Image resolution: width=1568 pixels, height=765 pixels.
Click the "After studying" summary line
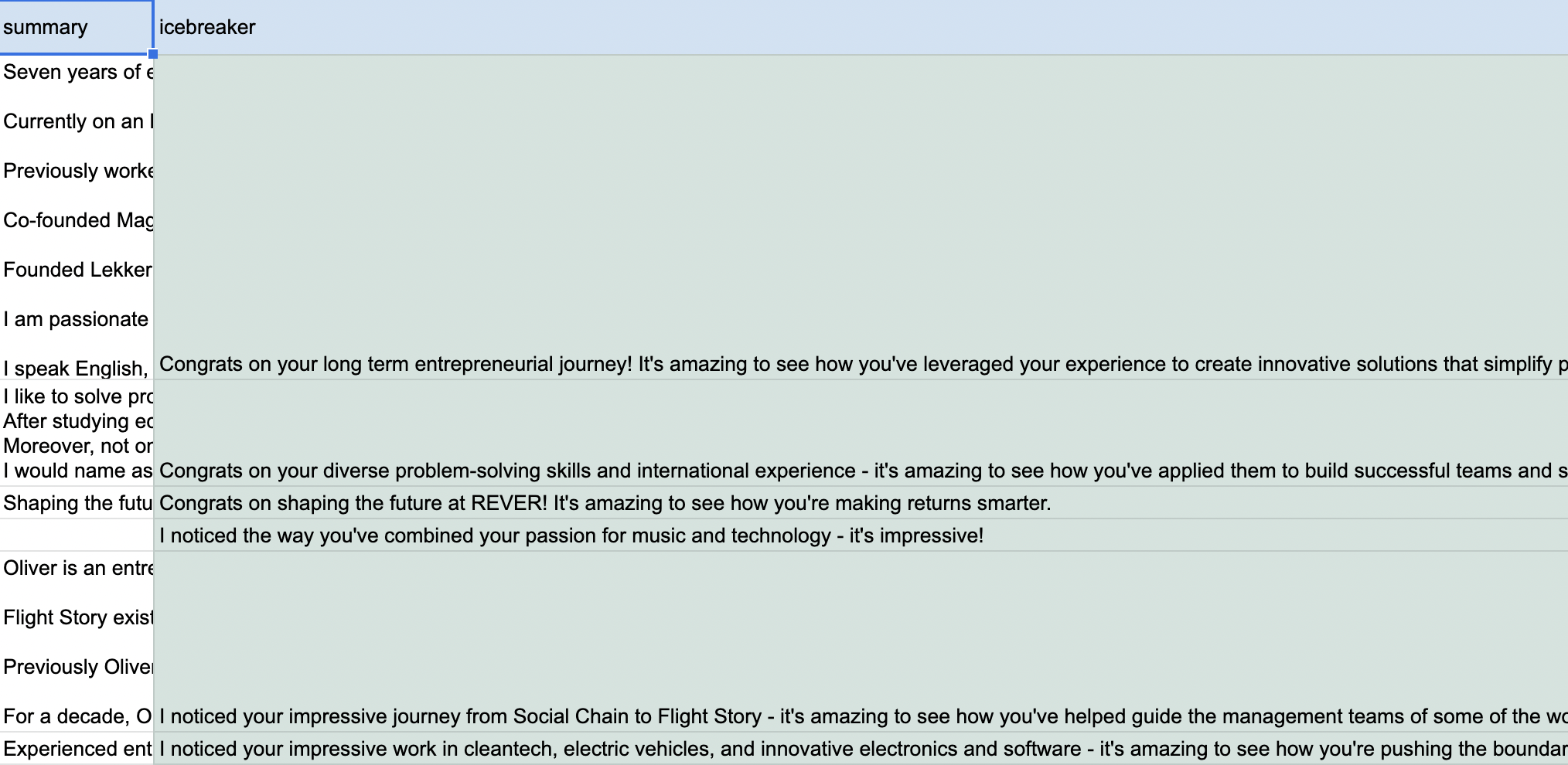(x=77, y=422)
